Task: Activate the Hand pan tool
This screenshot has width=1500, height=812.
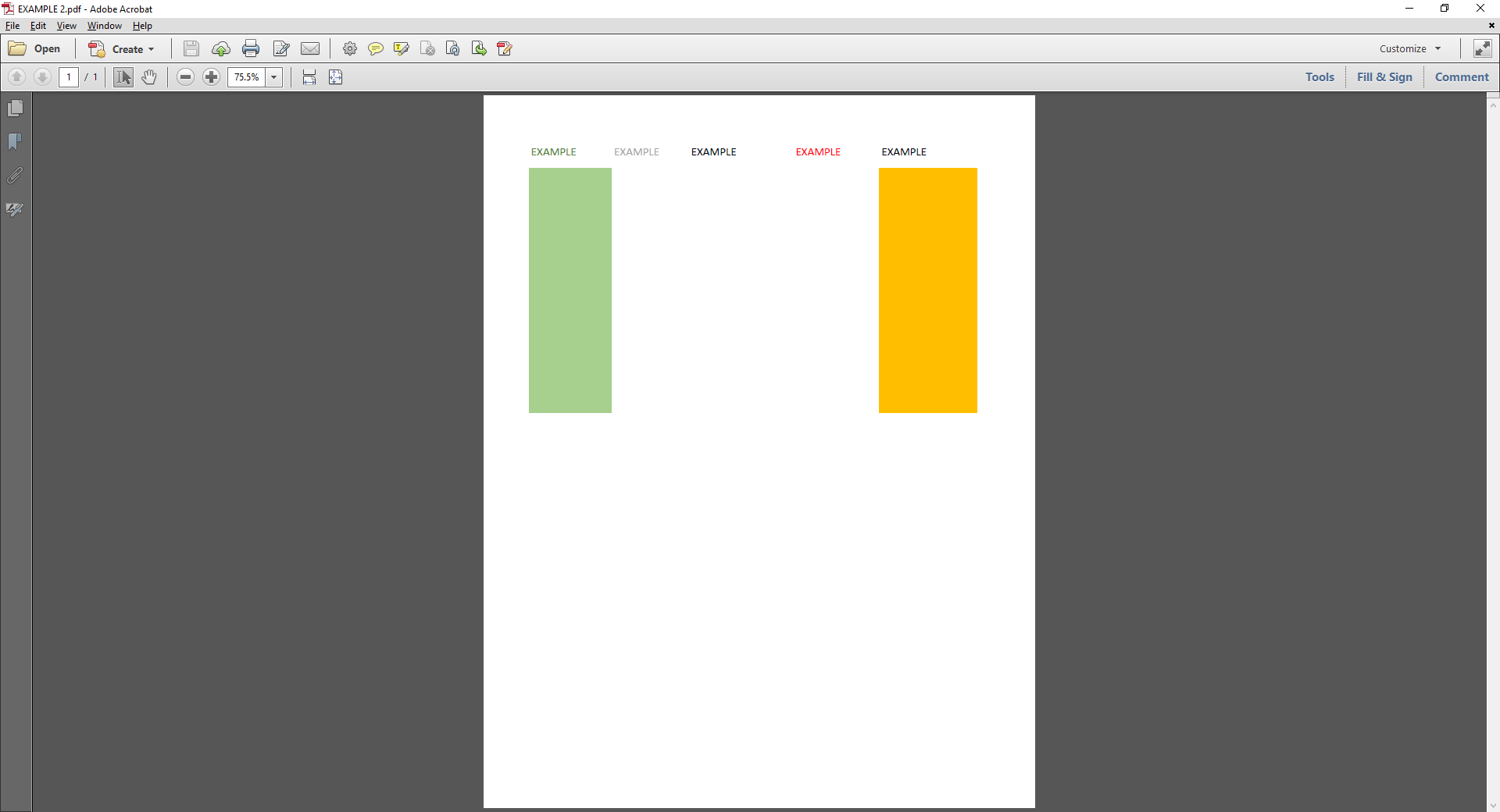Action: tap(149, 77)
